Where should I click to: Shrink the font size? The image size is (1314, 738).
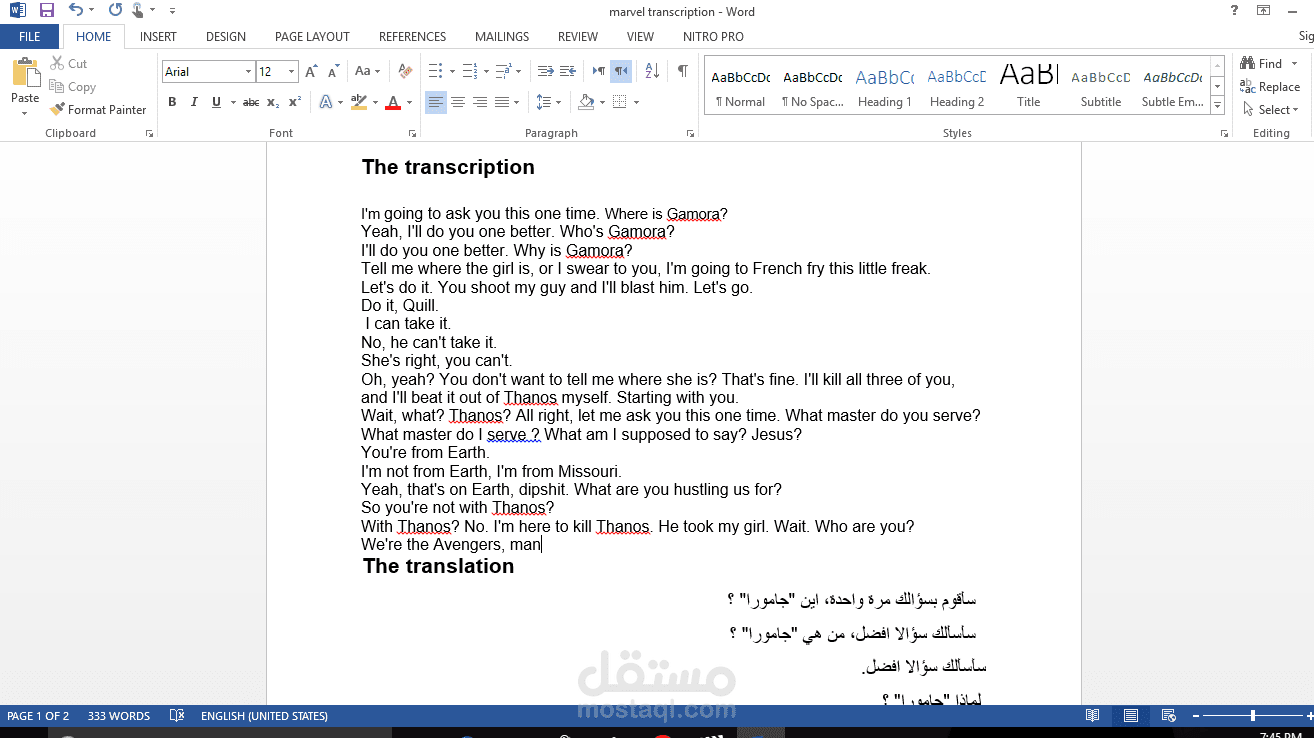click(332, 72)
